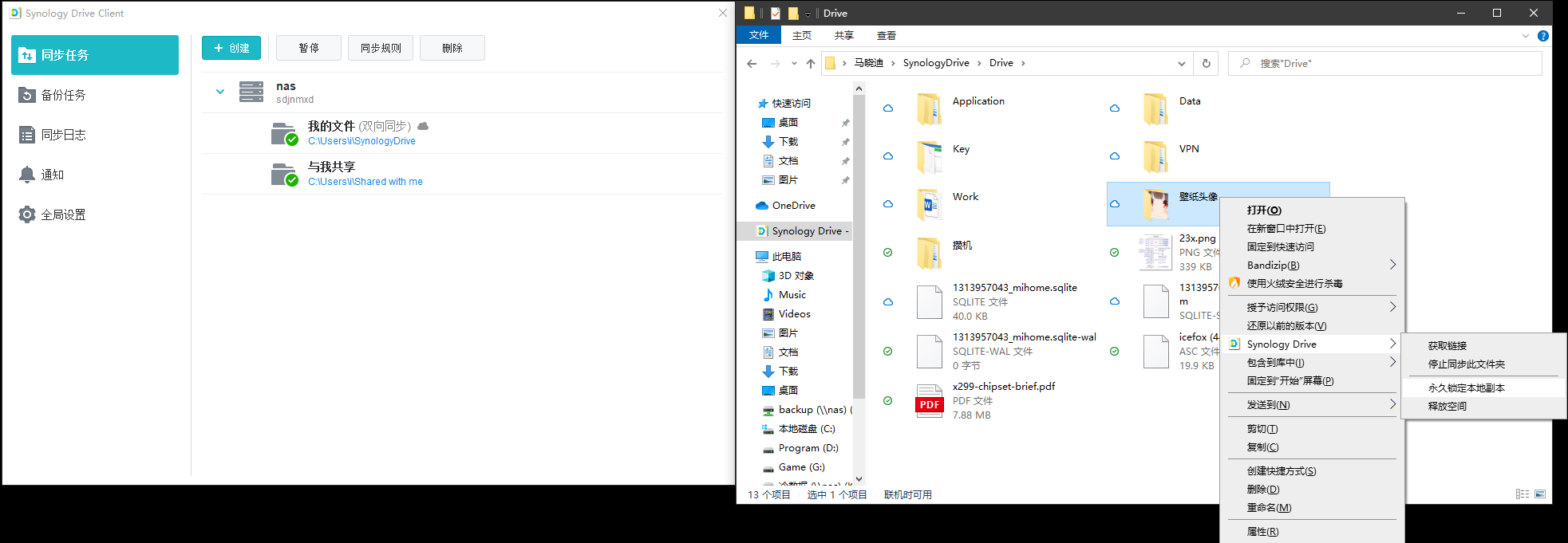Select the Work folder
Screen dimensions: 1568x543
[965, 197]
